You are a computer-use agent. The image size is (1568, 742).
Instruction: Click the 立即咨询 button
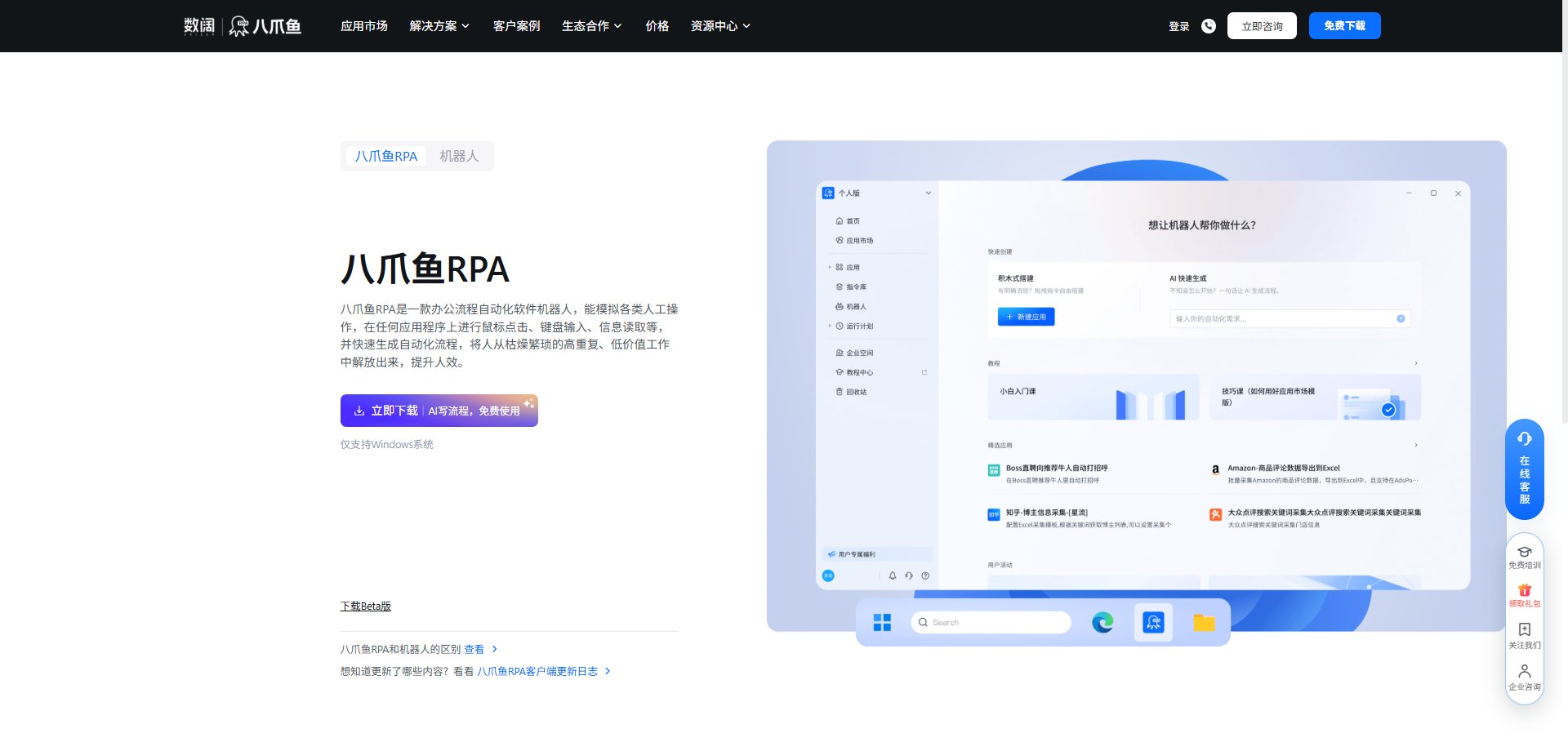coord(1262,26)
